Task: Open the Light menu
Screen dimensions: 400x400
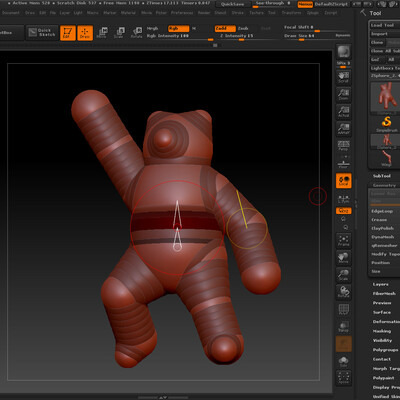Action: (78, 13)
